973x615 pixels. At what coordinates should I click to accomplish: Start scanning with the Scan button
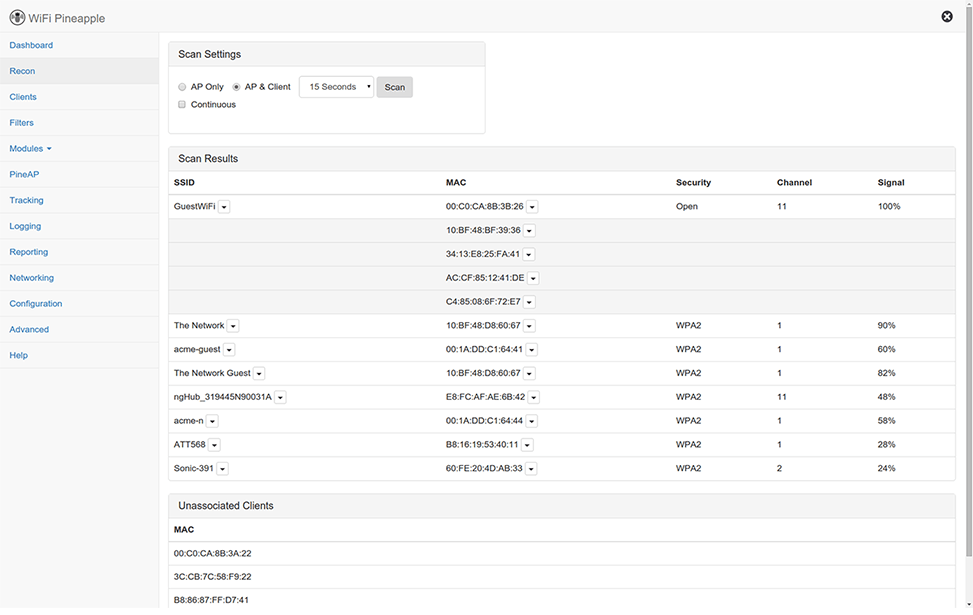(x=395, y=87)
